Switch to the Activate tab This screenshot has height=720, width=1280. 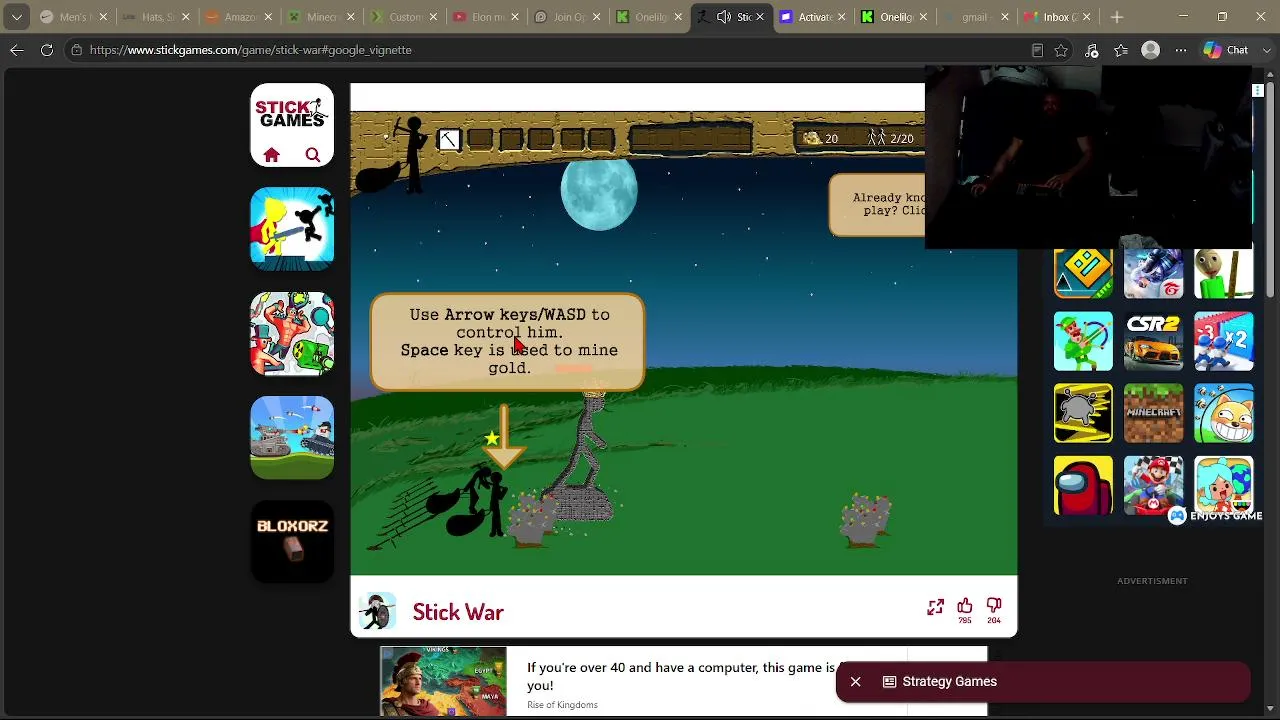tap(813, 17)
